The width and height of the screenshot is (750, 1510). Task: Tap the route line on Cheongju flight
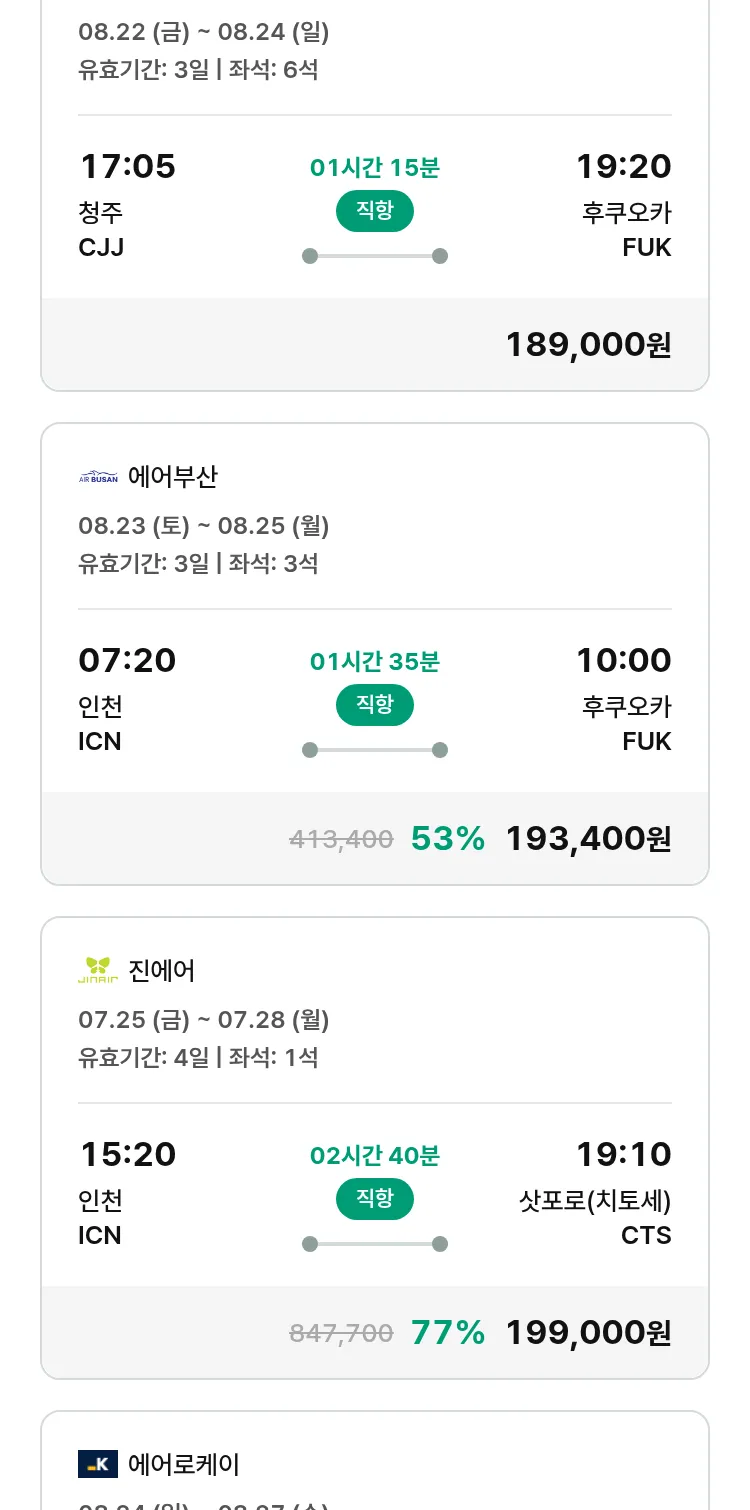pos(375,256)
